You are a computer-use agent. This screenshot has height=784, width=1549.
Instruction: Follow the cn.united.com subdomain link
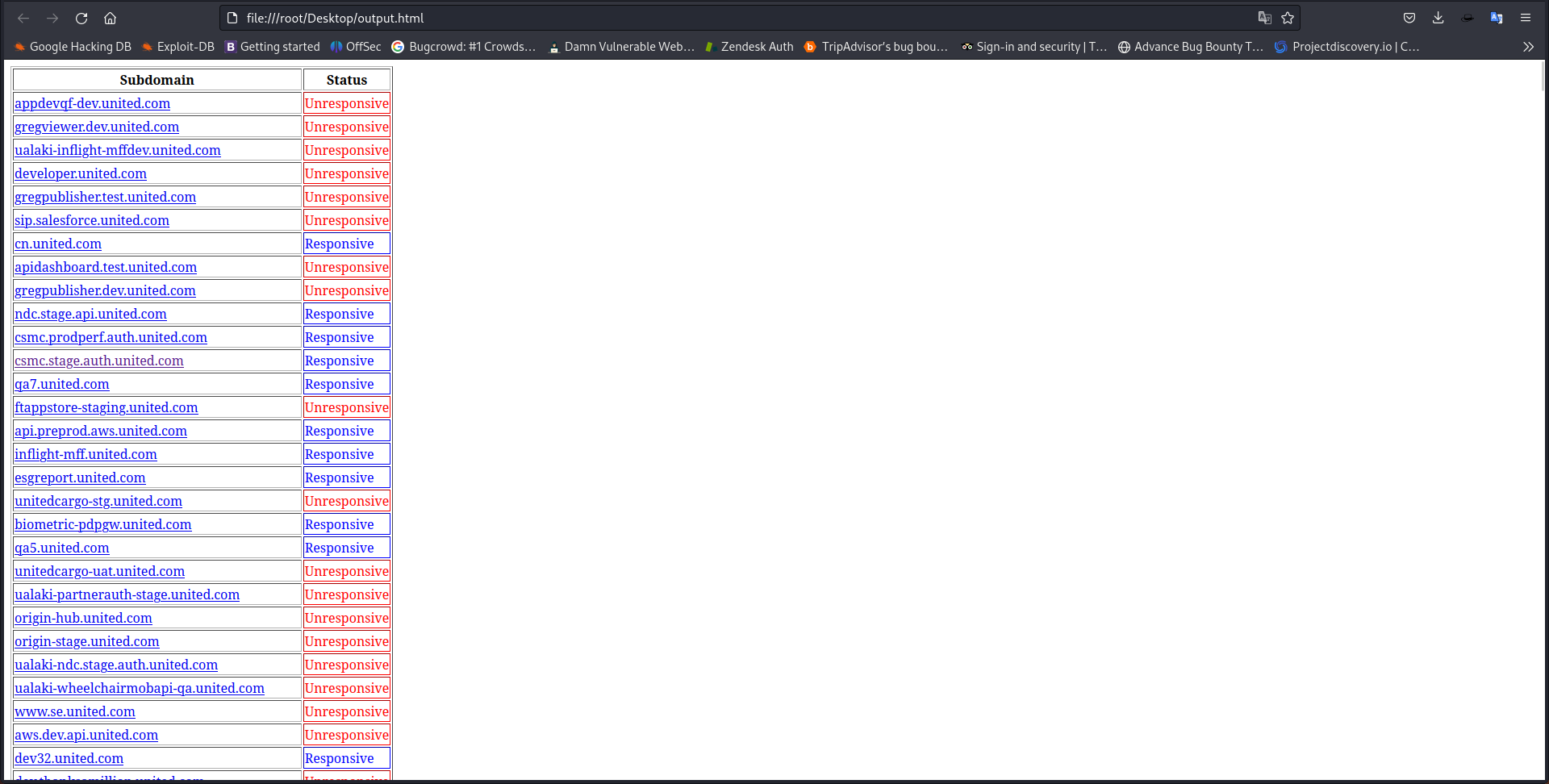(58, 243)
